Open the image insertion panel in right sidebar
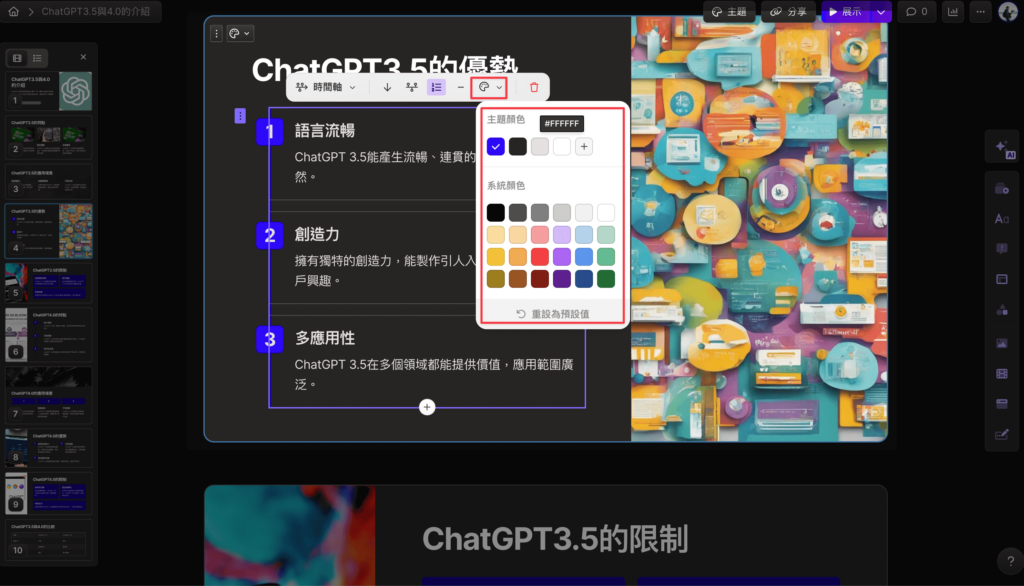 coord(1002,341)
